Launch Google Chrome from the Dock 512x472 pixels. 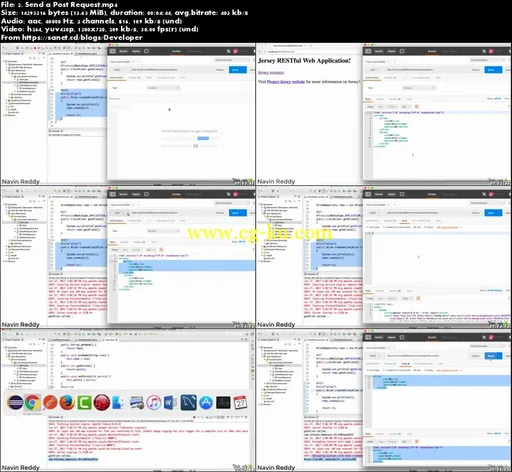pyautogui.click(x=32, y=403)
